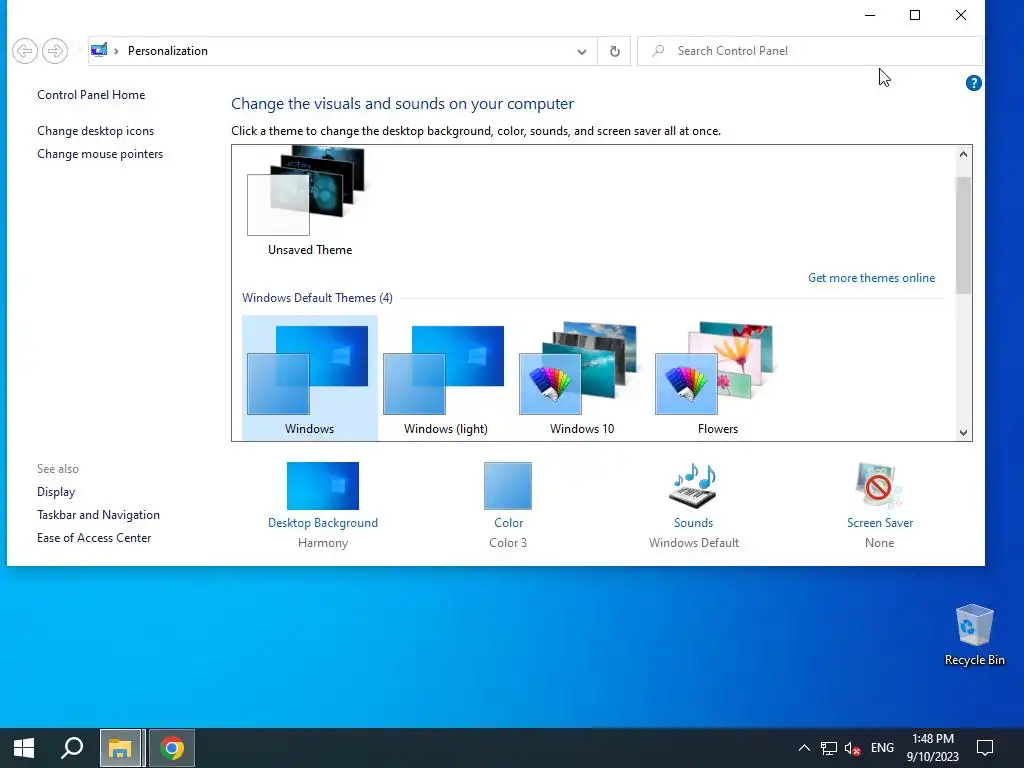The height and width of the screenshot is (768, 1024).
Task: Open Control Panel Home
Action: 91,95
